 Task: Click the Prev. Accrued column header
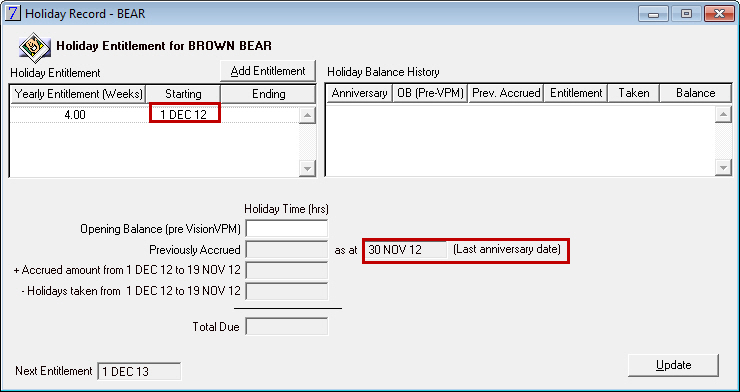(x=506, y=93)
